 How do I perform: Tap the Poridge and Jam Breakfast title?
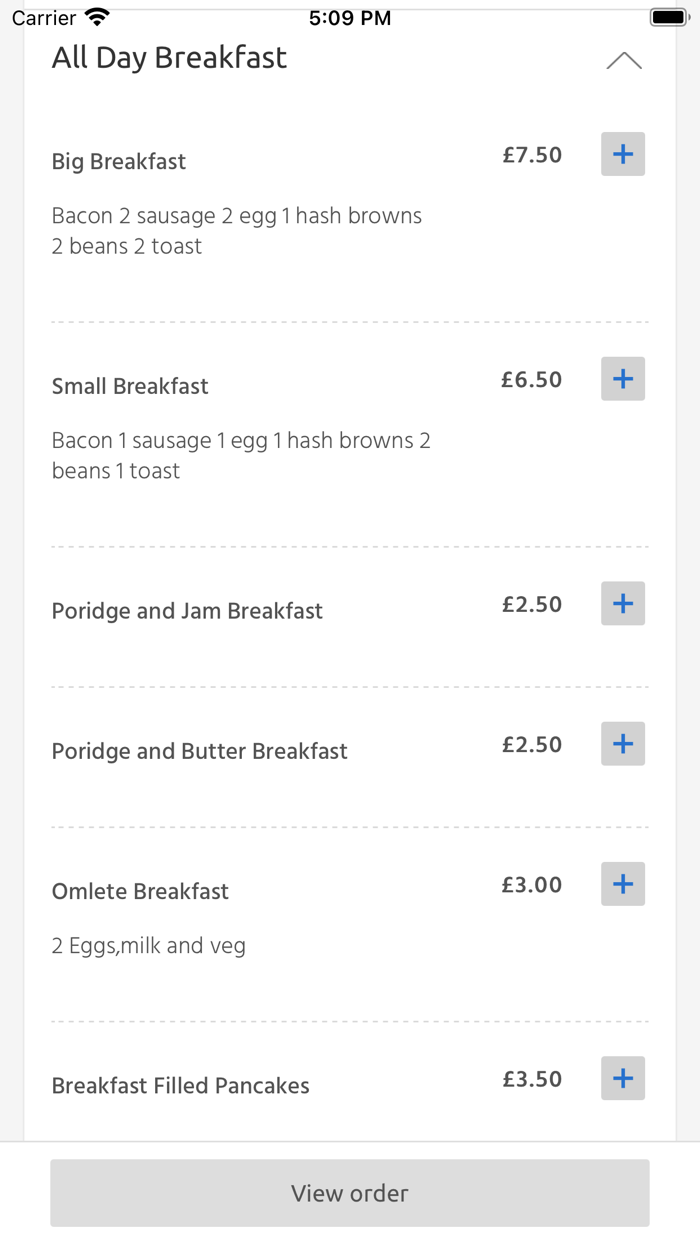click(x=187, y=611)
